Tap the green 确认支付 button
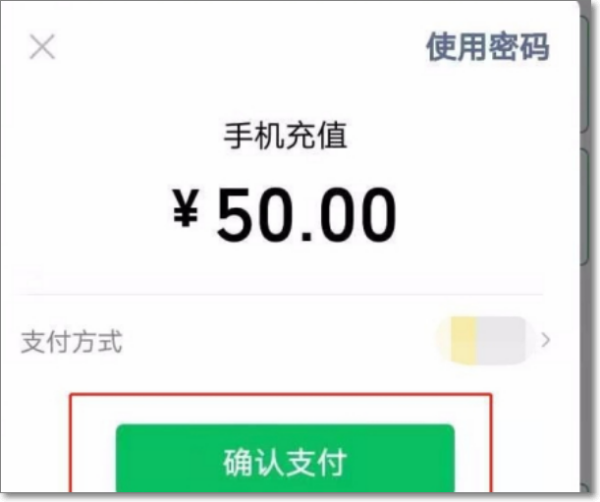Screen dimensions: 600x502 click(x=285, y=458)
